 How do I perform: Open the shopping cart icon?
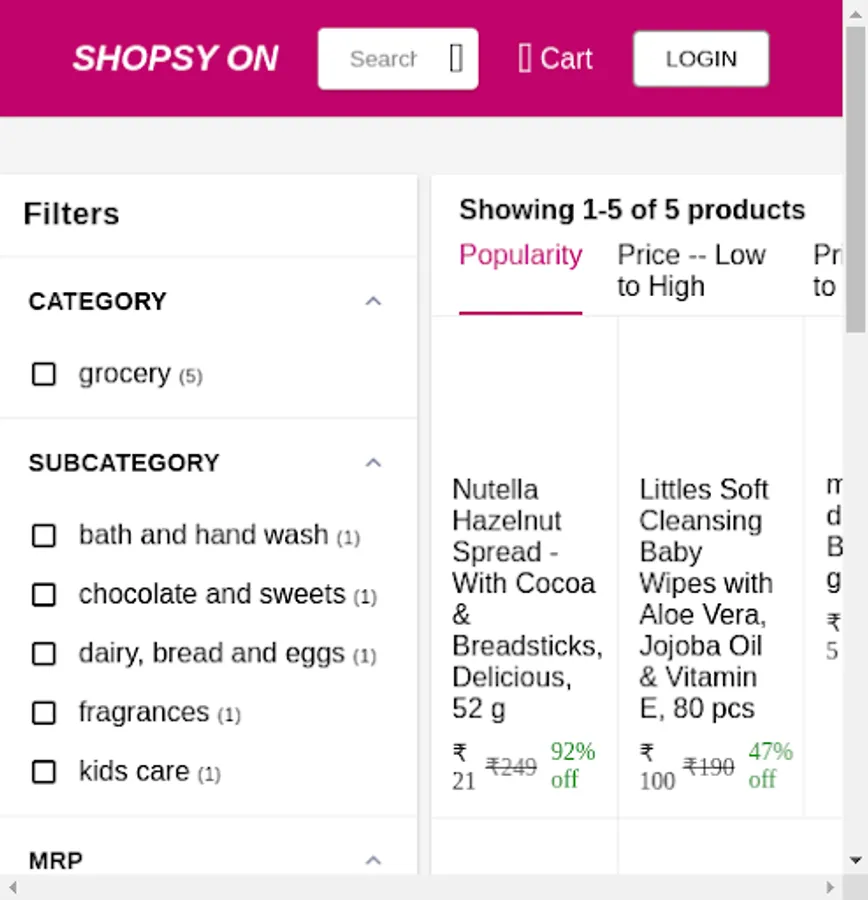525,59
